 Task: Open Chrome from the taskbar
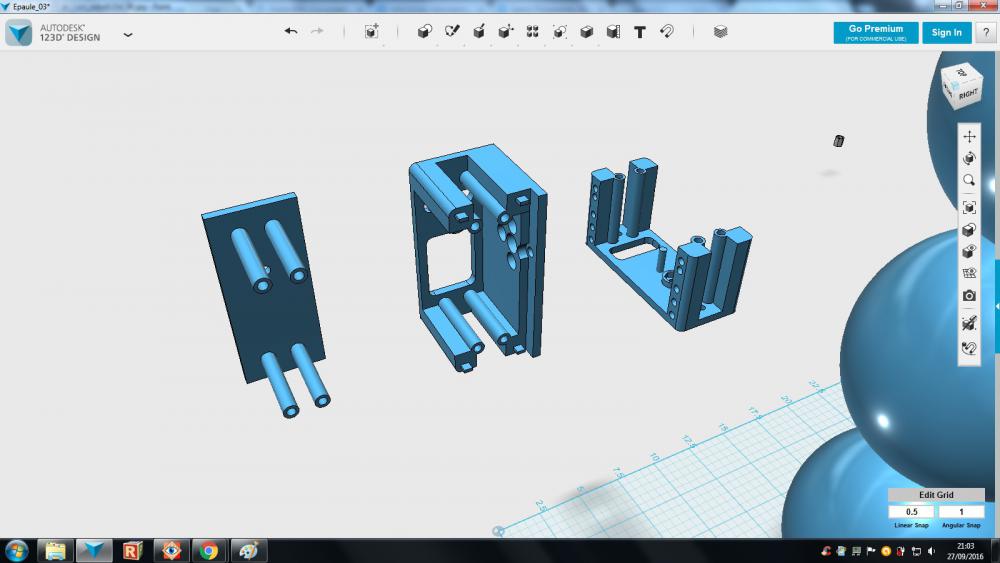(x=209, y=550)
